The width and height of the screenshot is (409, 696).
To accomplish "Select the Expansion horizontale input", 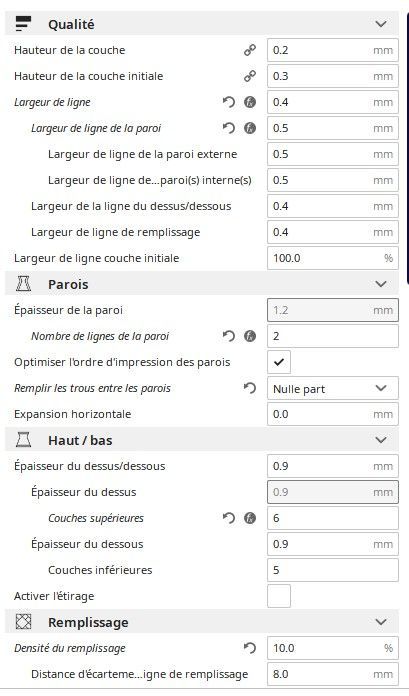I will tap(333, 414).
